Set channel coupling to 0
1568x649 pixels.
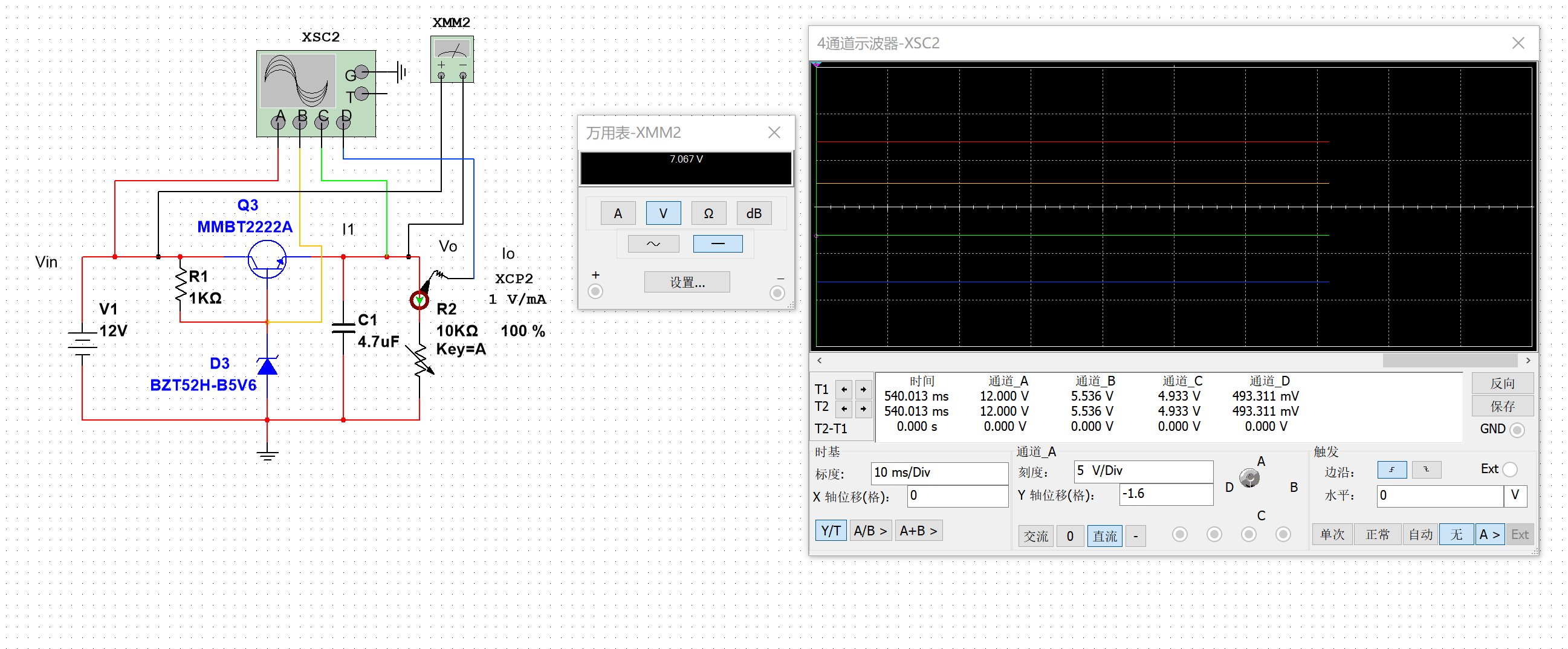tap(1069, 536)
